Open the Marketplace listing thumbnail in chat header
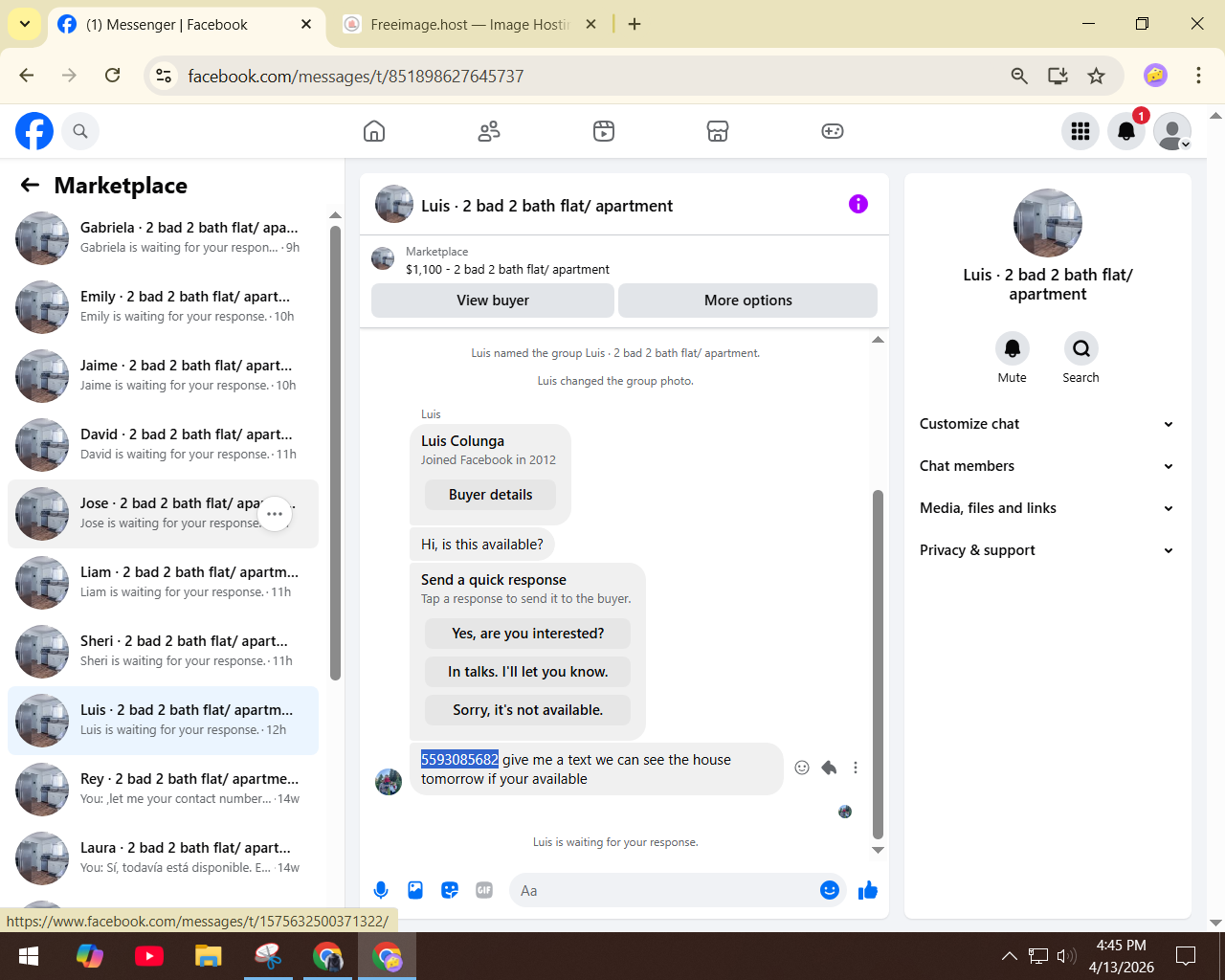Screen dimensions: 1225x980 [x=383, y=259]
